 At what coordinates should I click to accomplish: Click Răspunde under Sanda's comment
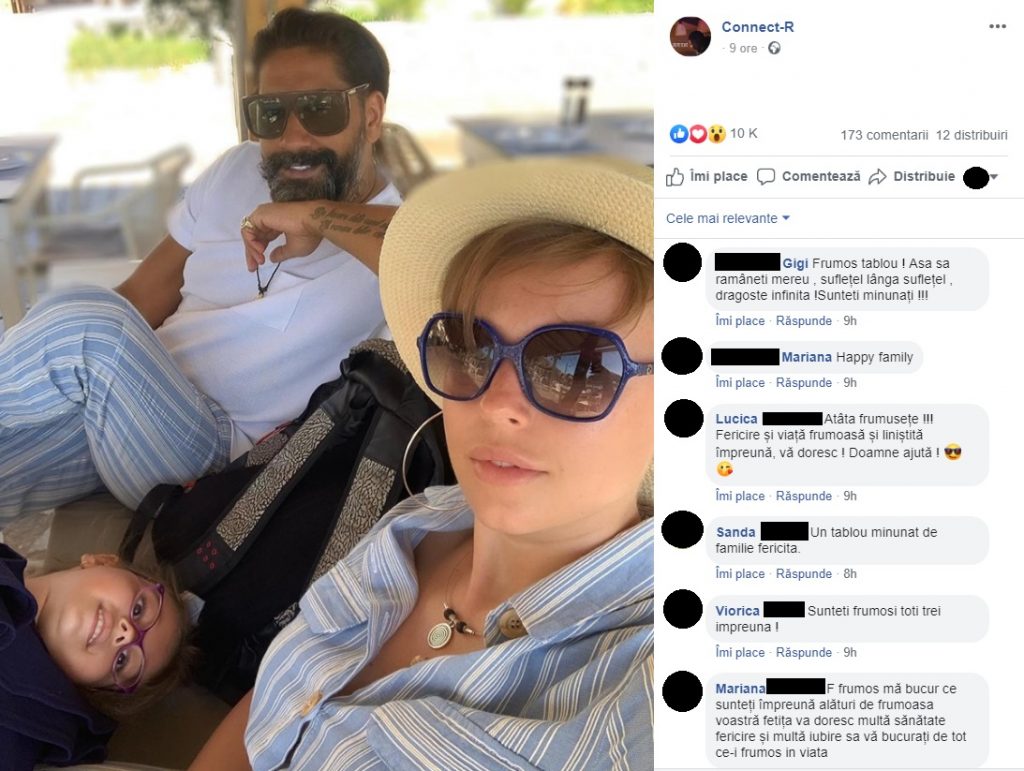tap(804, 574)
